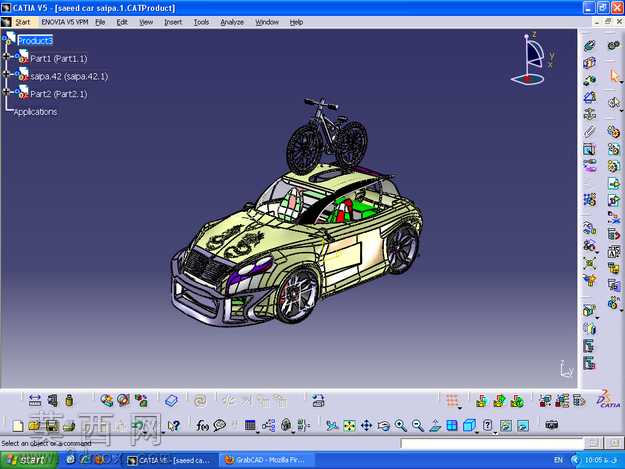The width and height of the screenshot is (625, 469).
Task: Click the Swap Visible Space icon
Action: coord(523,426)
